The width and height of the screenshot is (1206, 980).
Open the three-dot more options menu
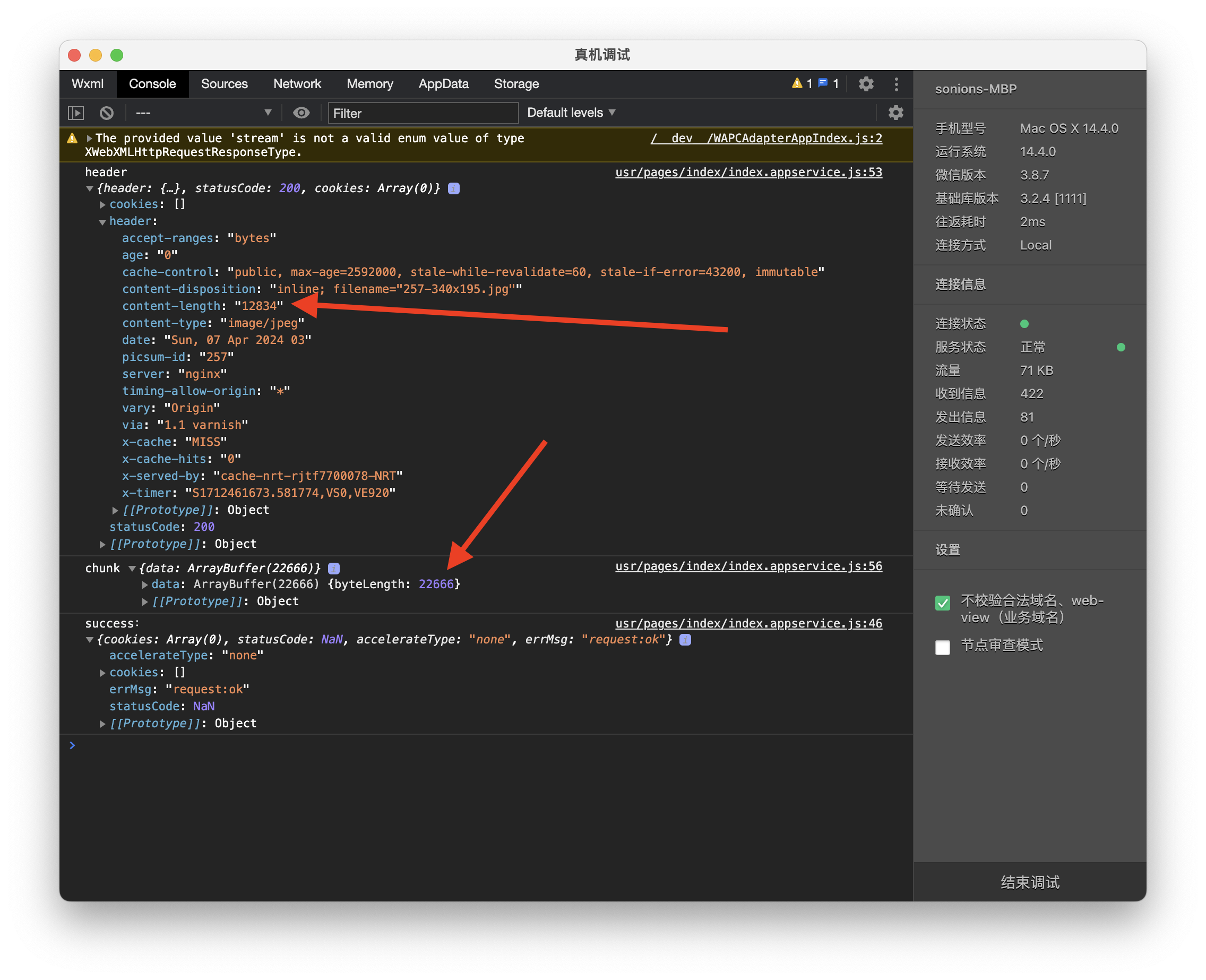tap(896, 84)
